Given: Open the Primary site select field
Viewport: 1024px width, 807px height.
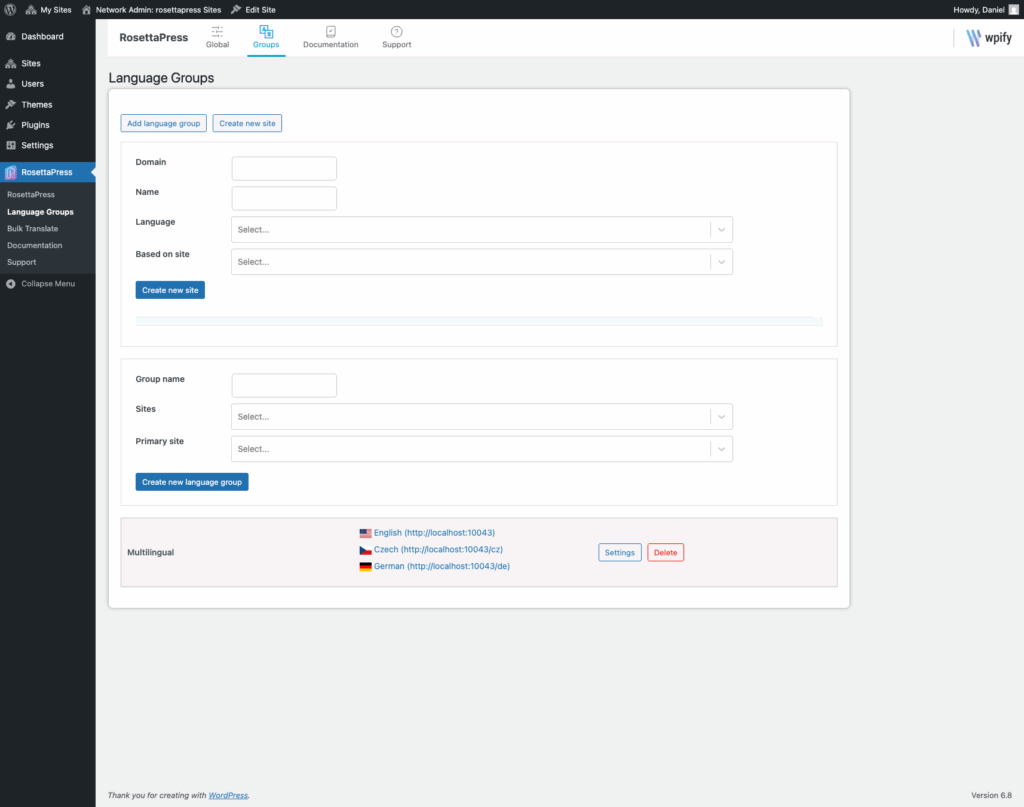Looking at the screenshot, I should point(482,449).
